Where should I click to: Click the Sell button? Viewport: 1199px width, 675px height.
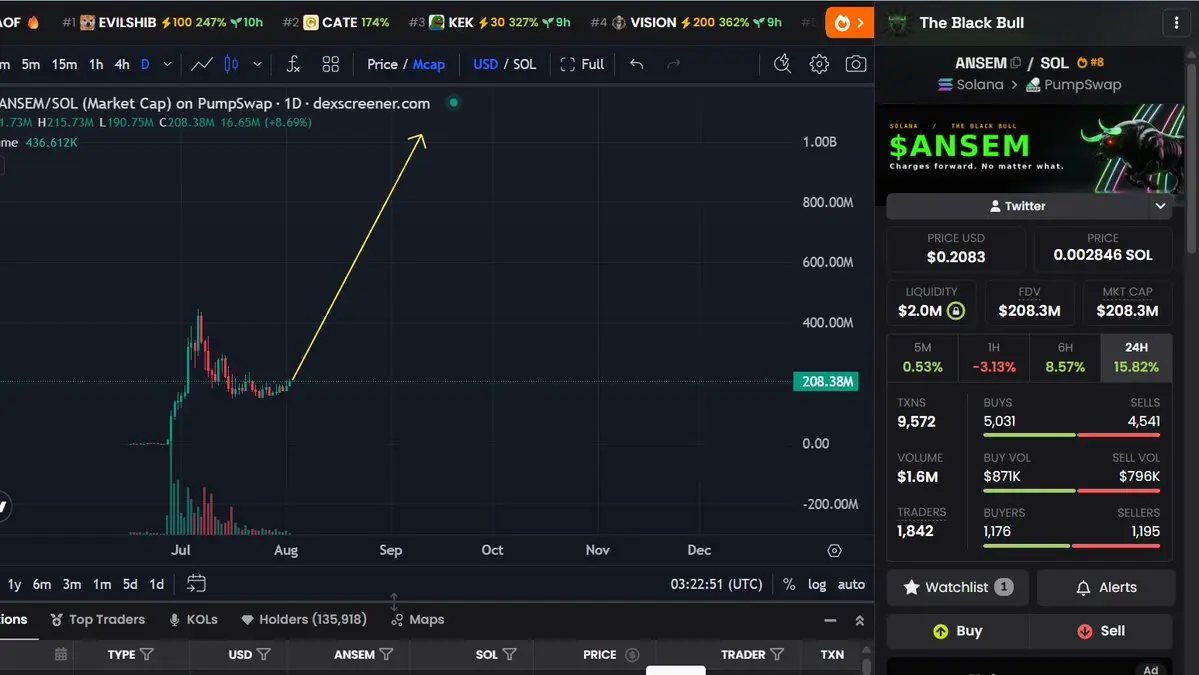[x=1101, y=631]
